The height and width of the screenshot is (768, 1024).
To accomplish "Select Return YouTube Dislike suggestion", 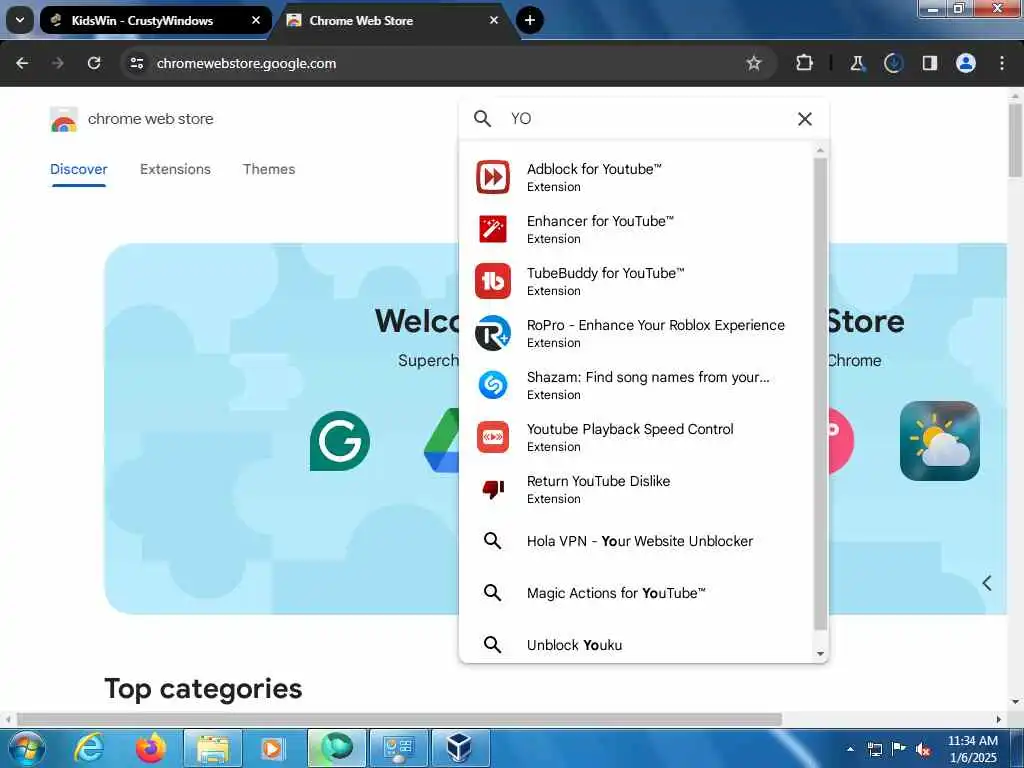I will click(637, 489).
